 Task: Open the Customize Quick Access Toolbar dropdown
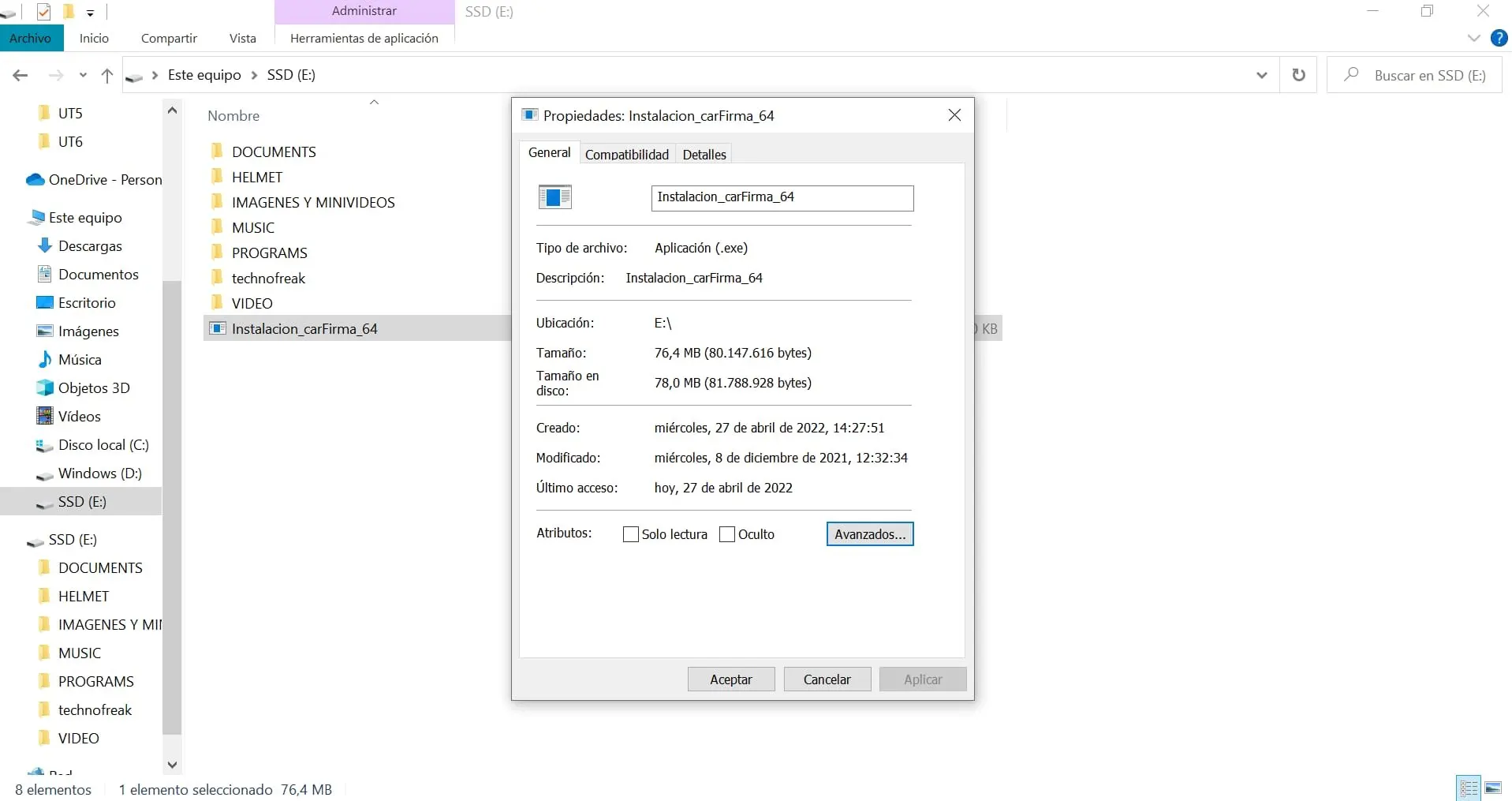click(90, 13)
